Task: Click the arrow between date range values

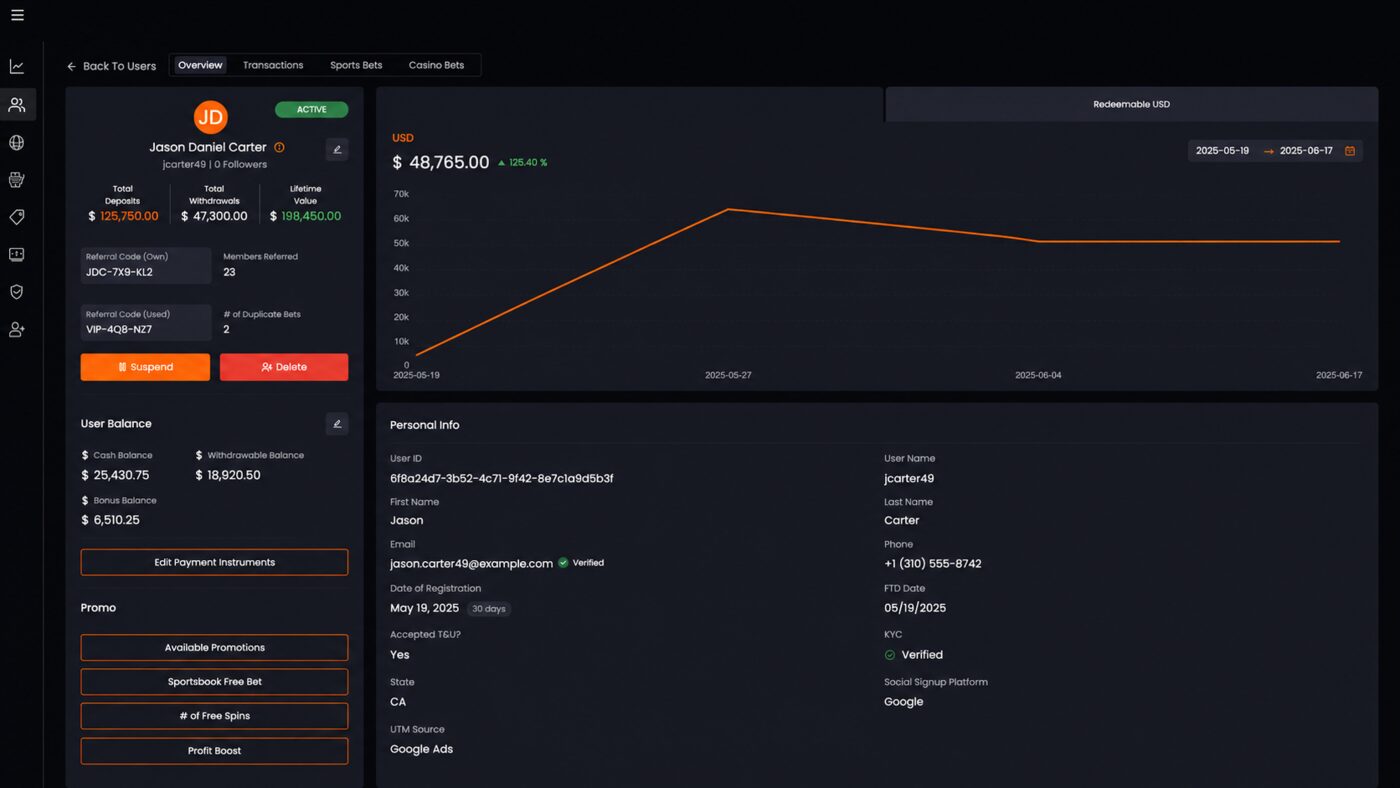Action: point(1269,151)
